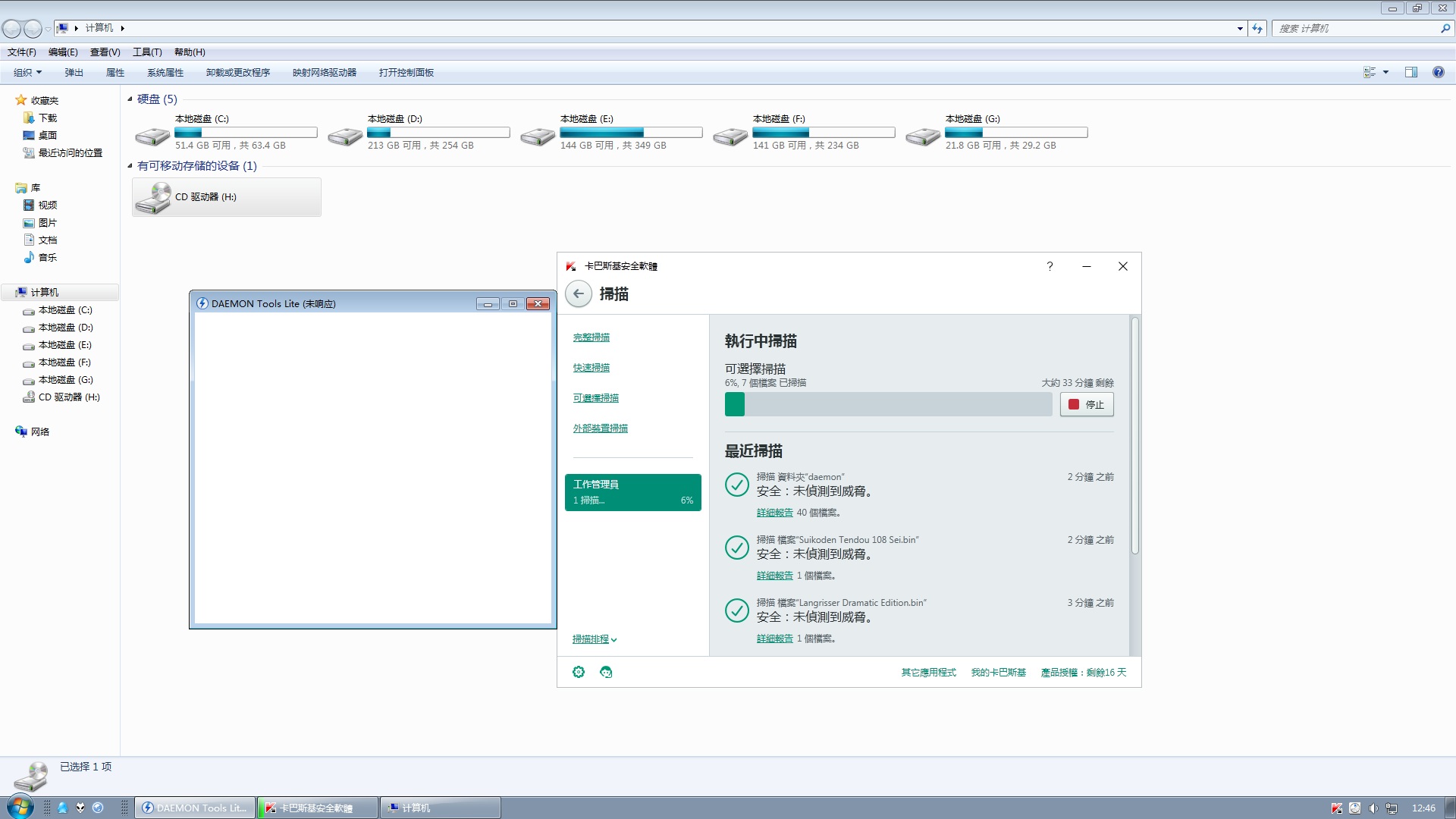Open the quick scan link in Kaspersky
Image resolution: width=1456 pixels, height=819 pixels.
coord(591,368)
